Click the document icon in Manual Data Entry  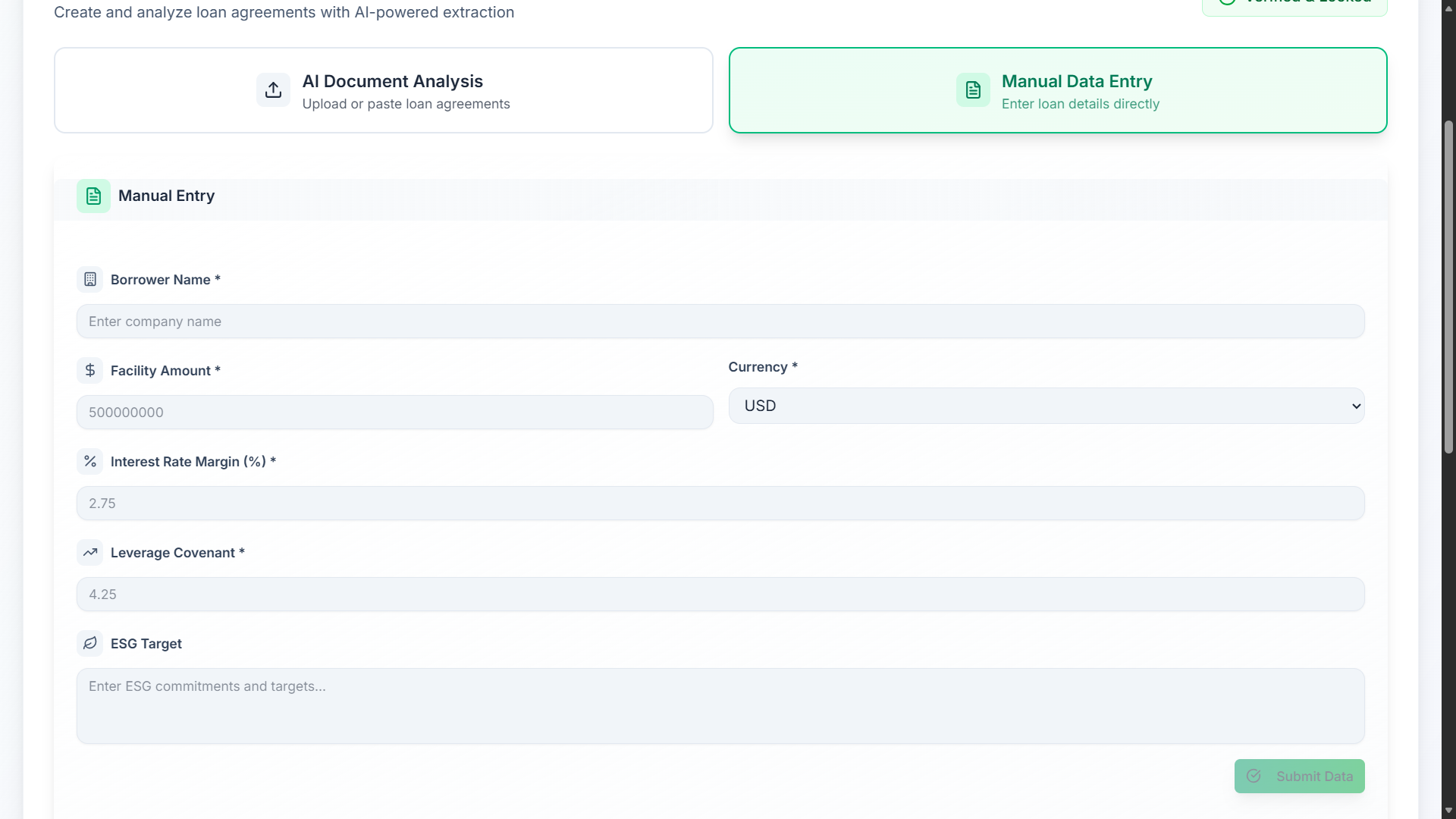(x=973, y=90)
